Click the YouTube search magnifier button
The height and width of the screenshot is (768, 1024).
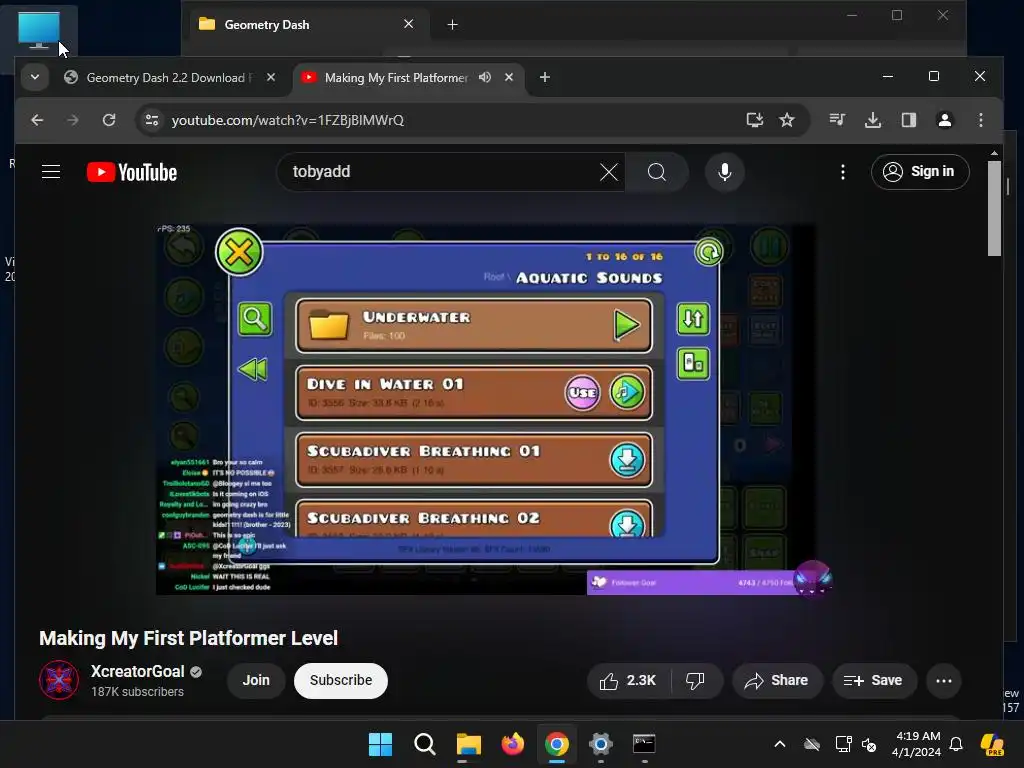click(x=657, y=172)
